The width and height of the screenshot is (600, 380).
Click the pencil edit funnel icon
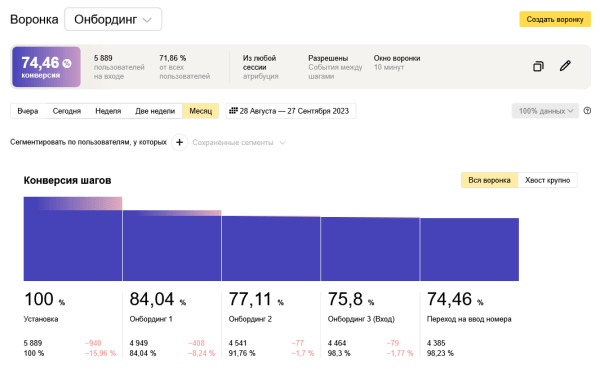[565, 66]
